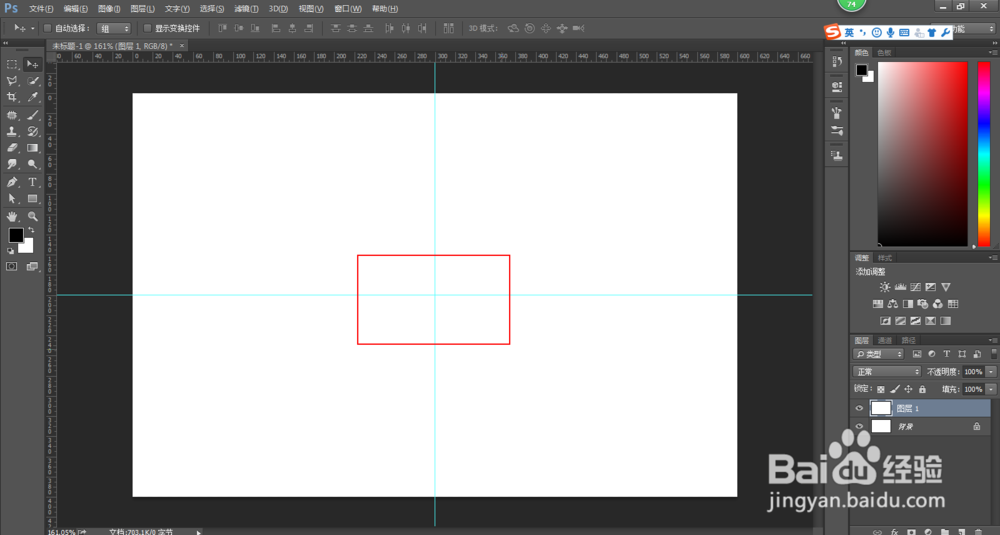
Task: Select the Rectangular Marquee tool
Action: tap(12, 64)
